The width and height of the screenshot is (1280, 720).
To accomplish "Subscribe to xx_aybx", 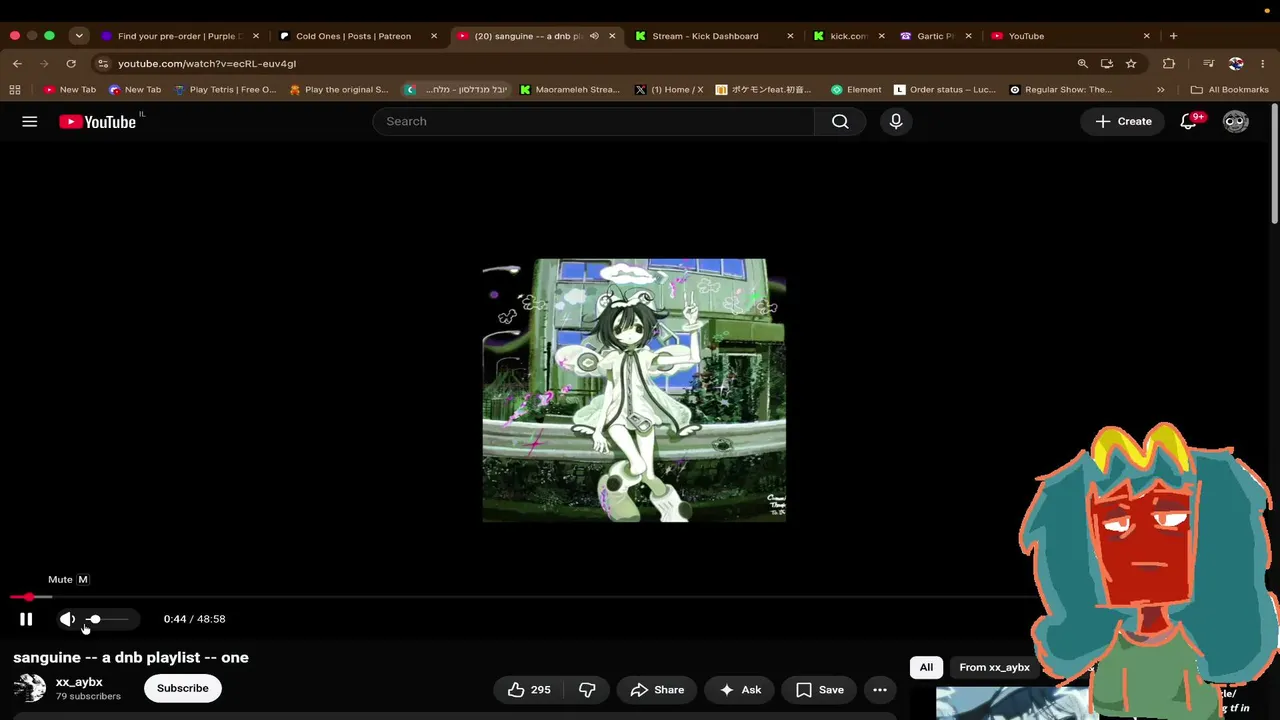I will [183, 688].
